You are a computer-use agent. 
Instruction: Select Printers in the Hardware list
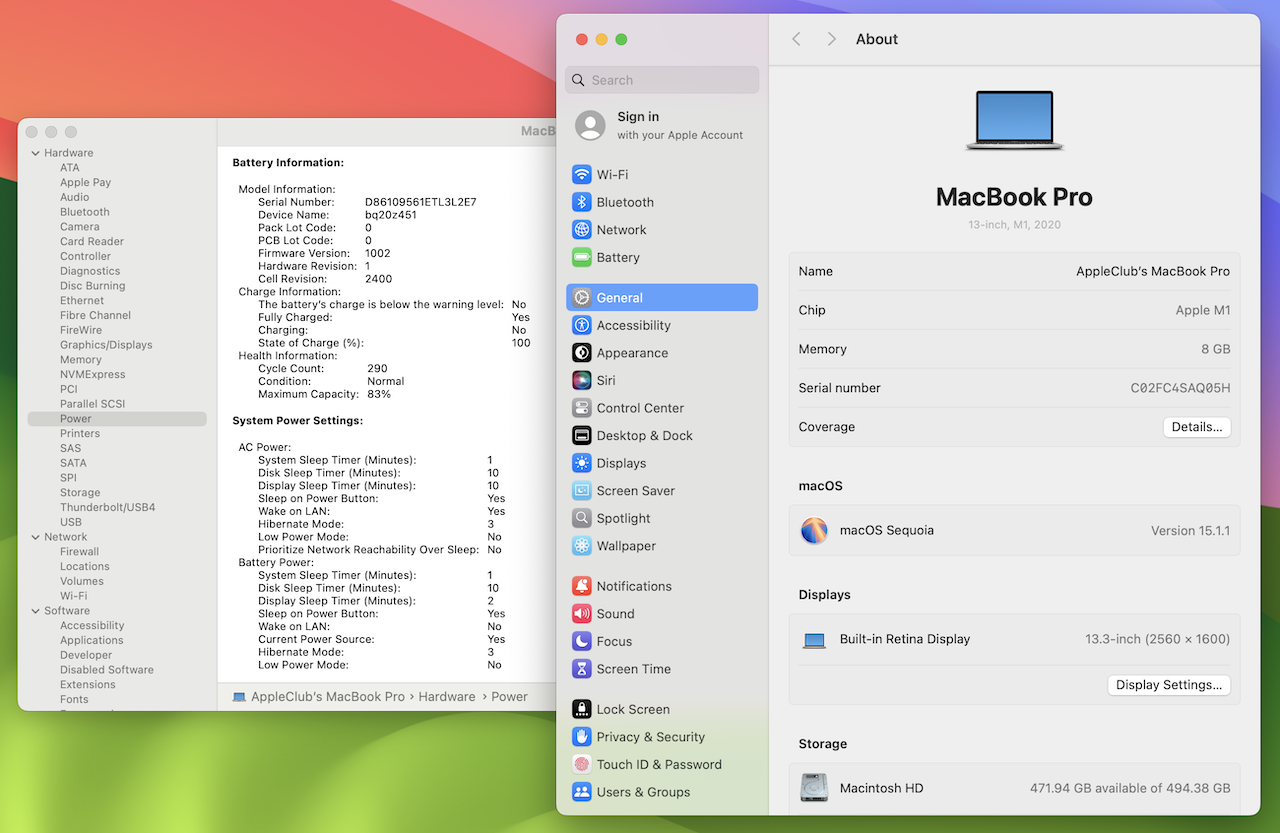pos(80,434)
